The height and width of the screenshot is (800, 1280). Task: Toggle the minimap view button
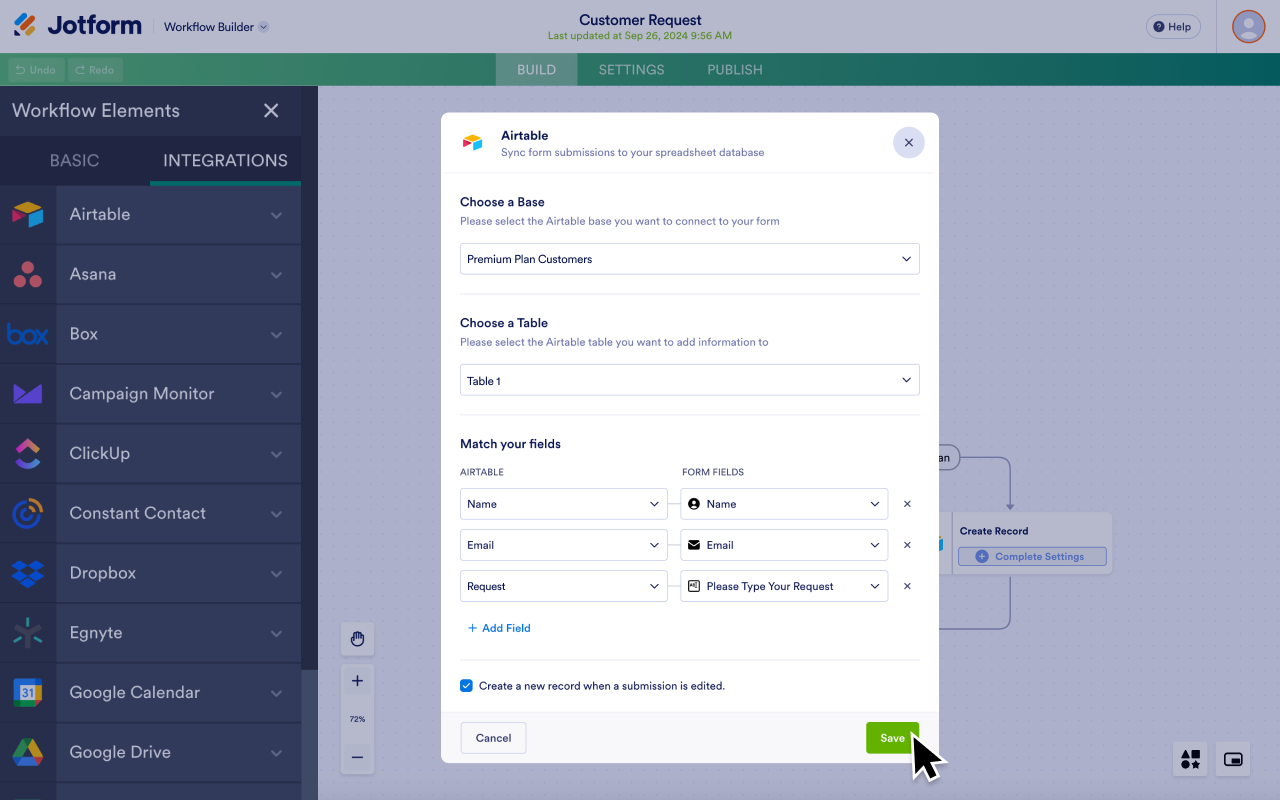tap(1234, 760)
